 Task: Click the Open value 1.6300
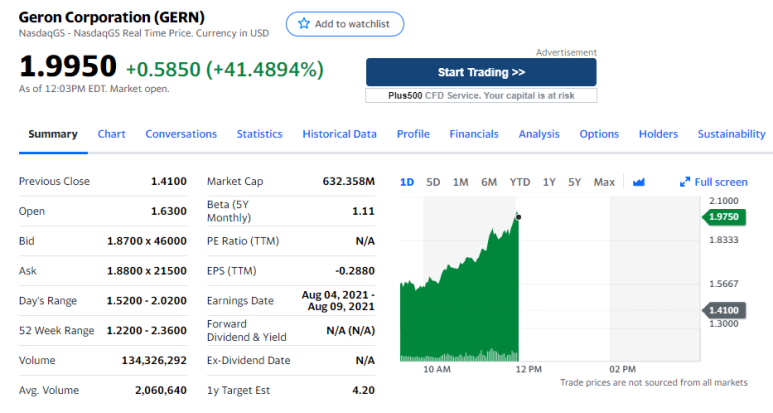(169, 211)
